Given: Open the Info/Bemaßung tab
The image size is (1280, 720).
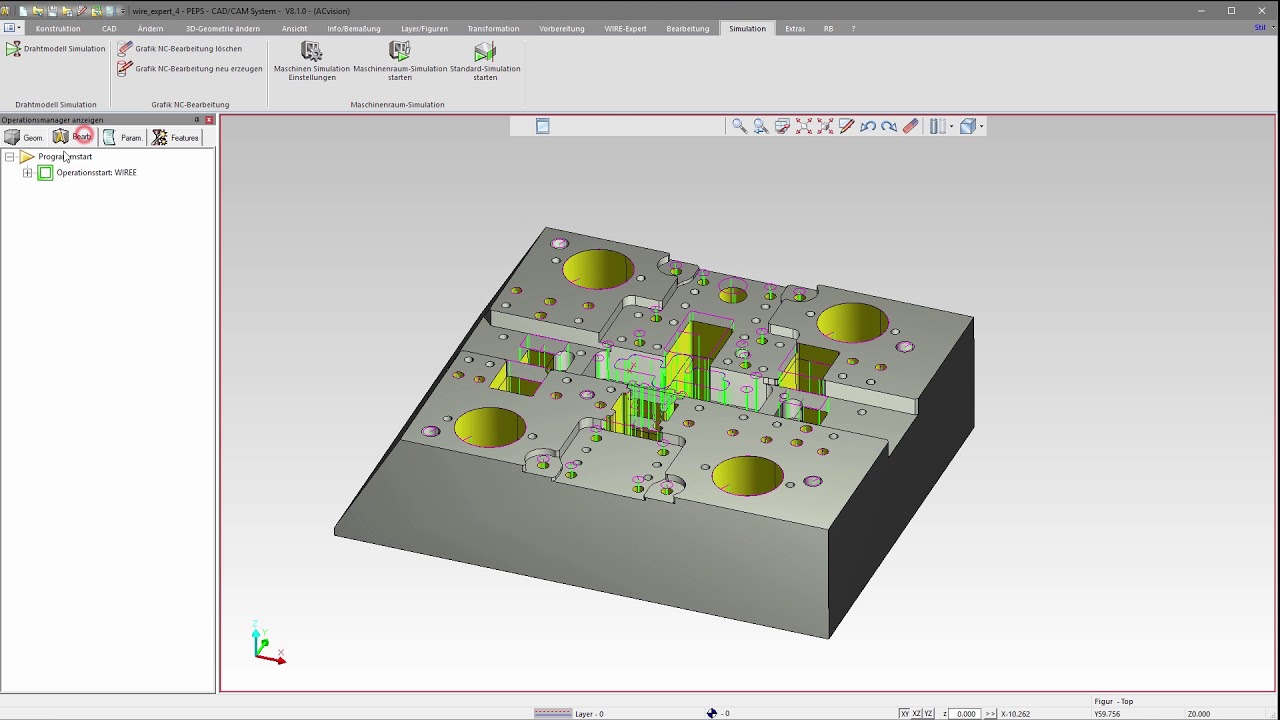Looking at the screenshot, I should (354, 29).
